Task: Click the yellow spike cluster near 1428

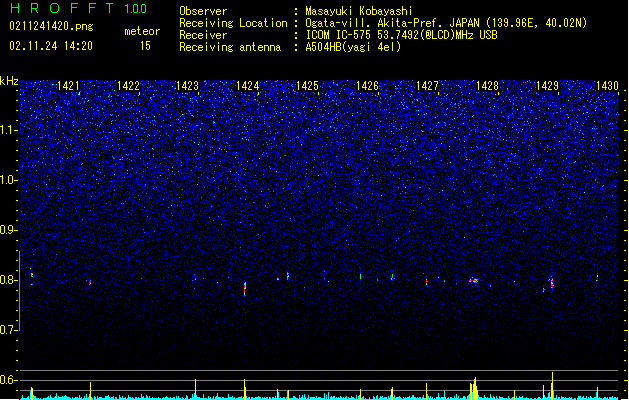Action: (474, 388)
